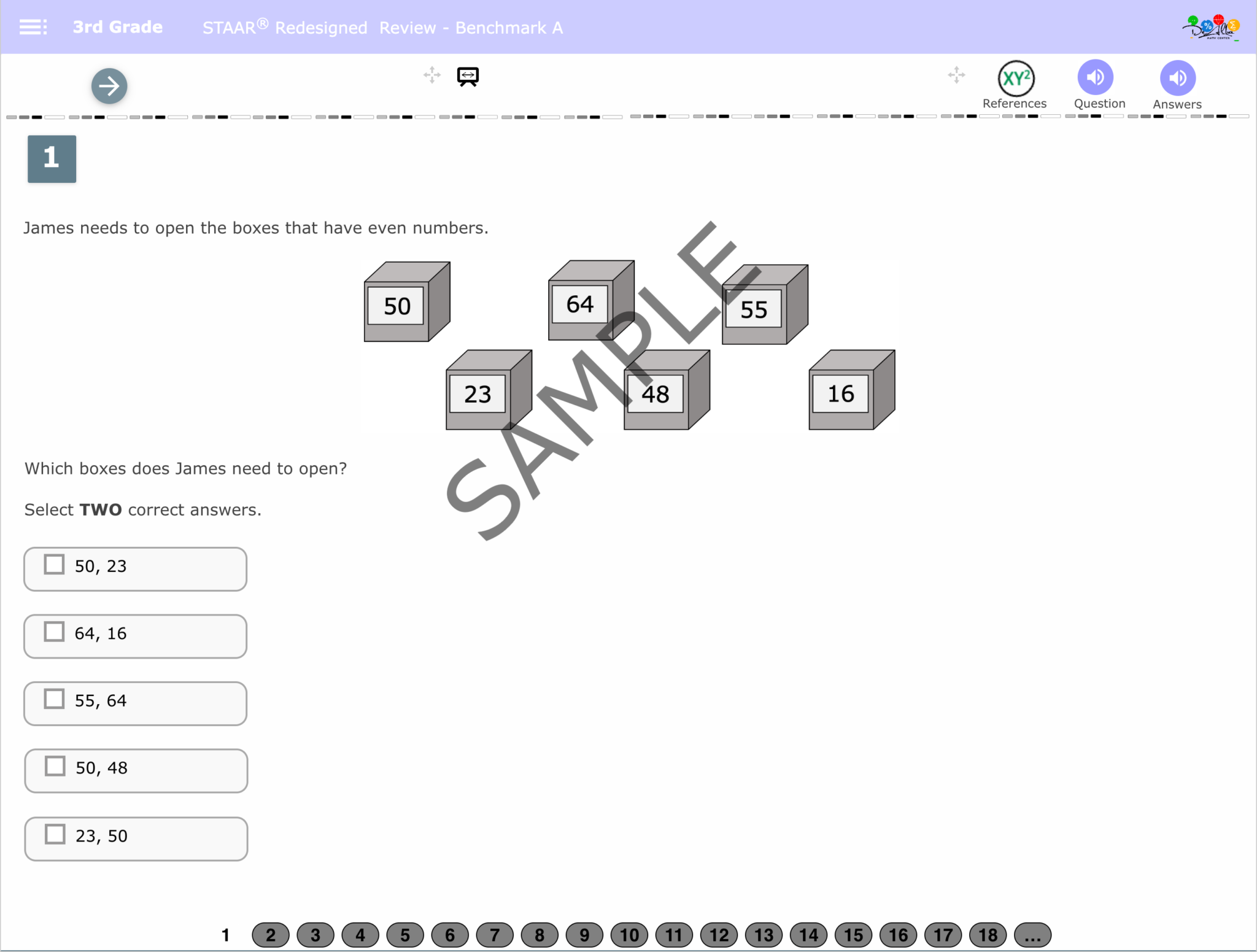Check the 50, 23 answer box
This screenshot has width=1257, height=952.
(55, 565)
